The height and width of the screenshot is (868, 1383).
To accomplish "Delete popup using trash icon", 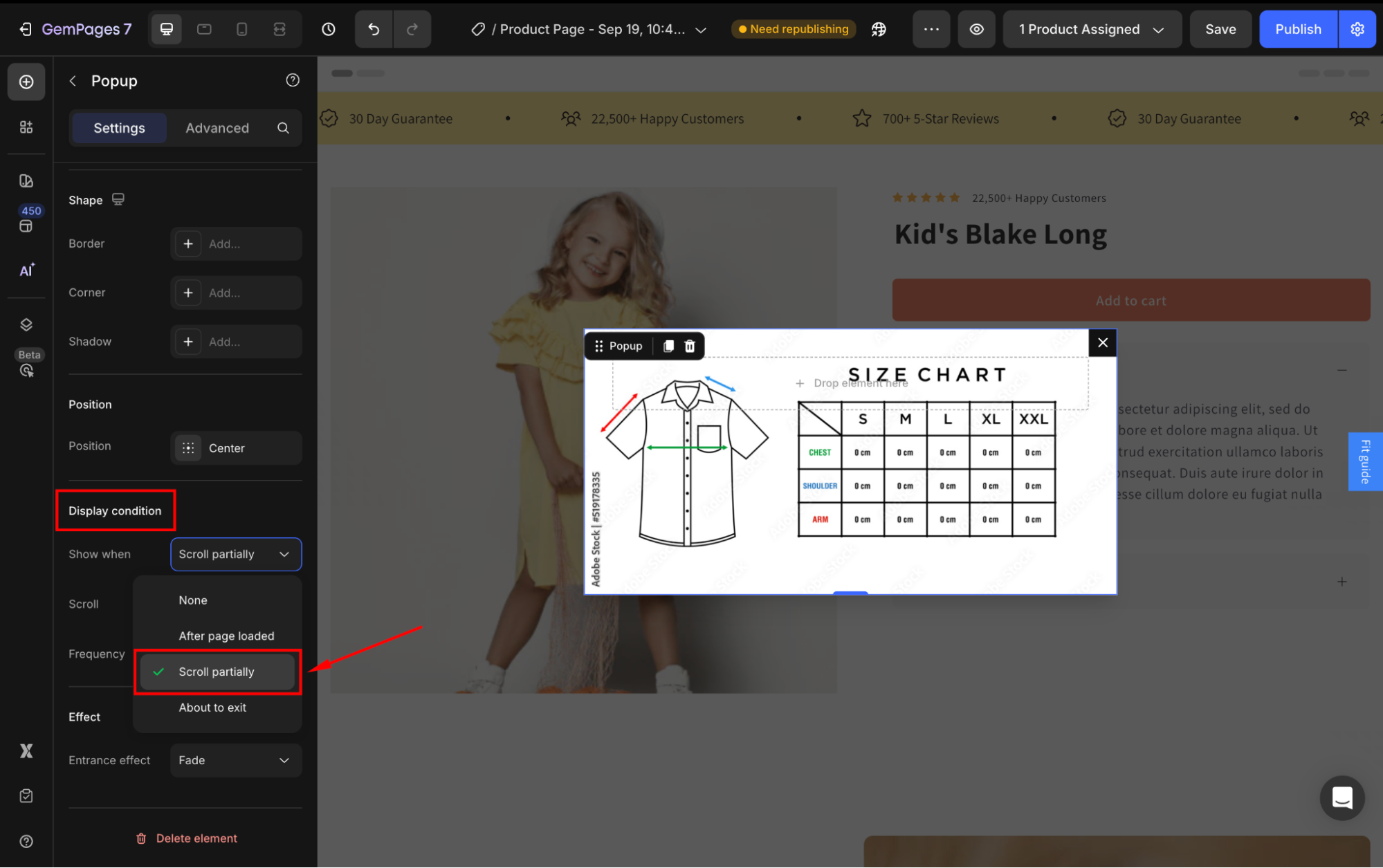I will coord(690,346).
